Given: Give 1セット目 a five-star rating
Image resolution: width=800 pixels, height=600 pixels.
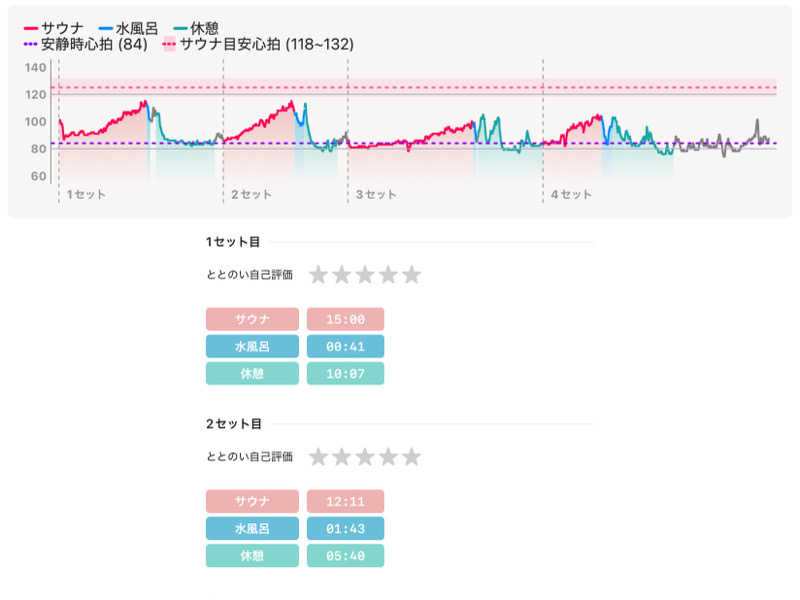Looking at the screenshot, I should [x=411, y=275].
